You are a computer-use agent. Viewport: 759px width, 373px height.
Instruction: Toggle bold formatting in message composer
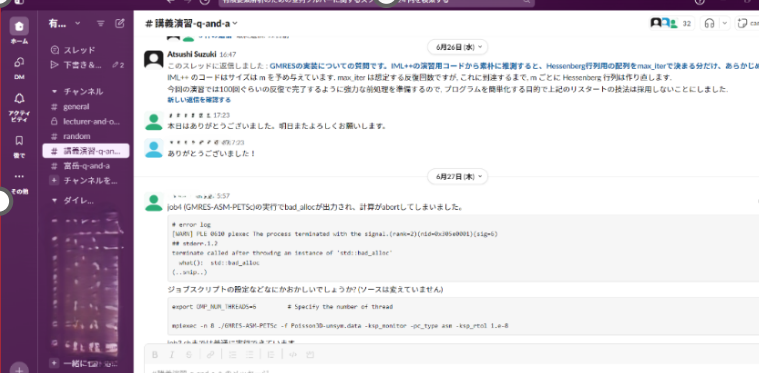click(155, 355)
